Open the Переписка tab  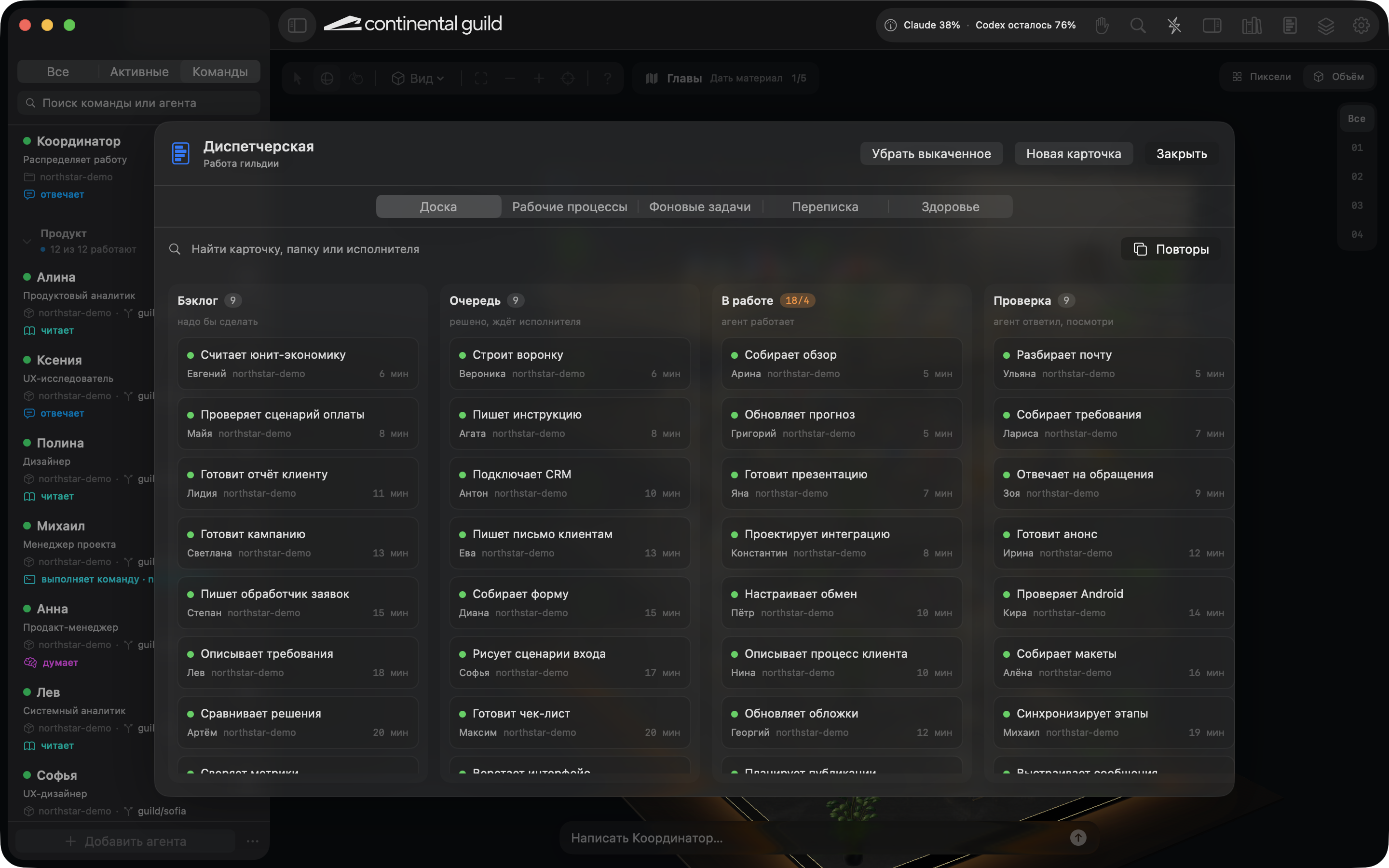coord(825,207)
